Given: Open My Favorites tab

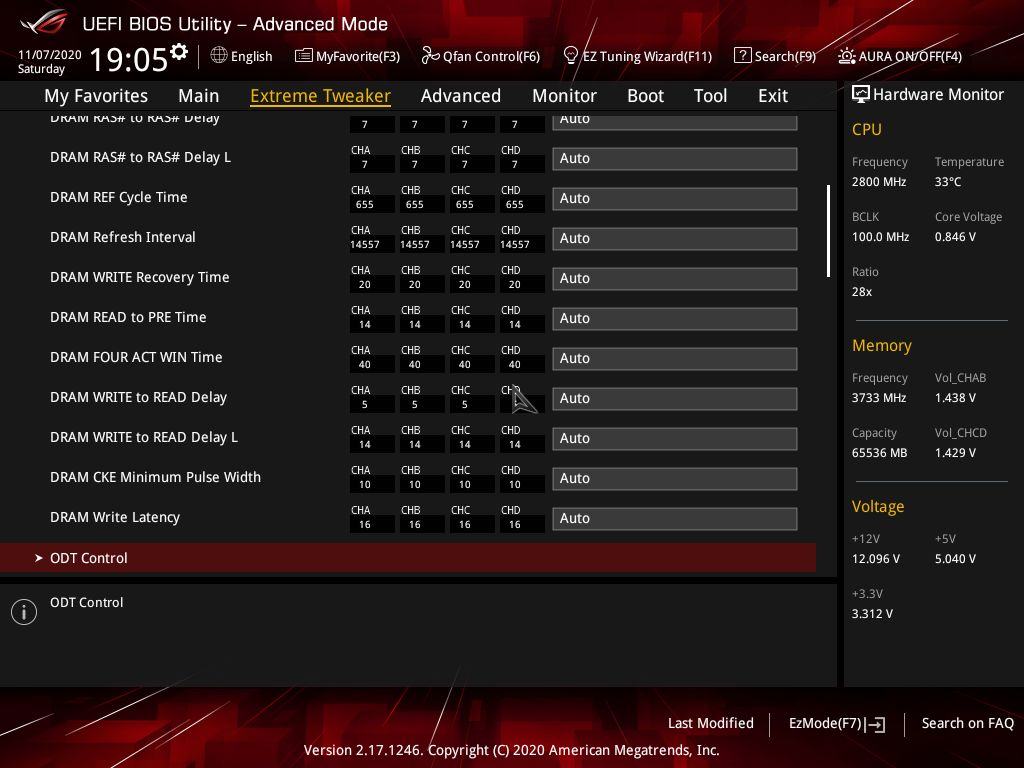Looking at the screenshot, I should pyautogui.click(x=96, y=96).
